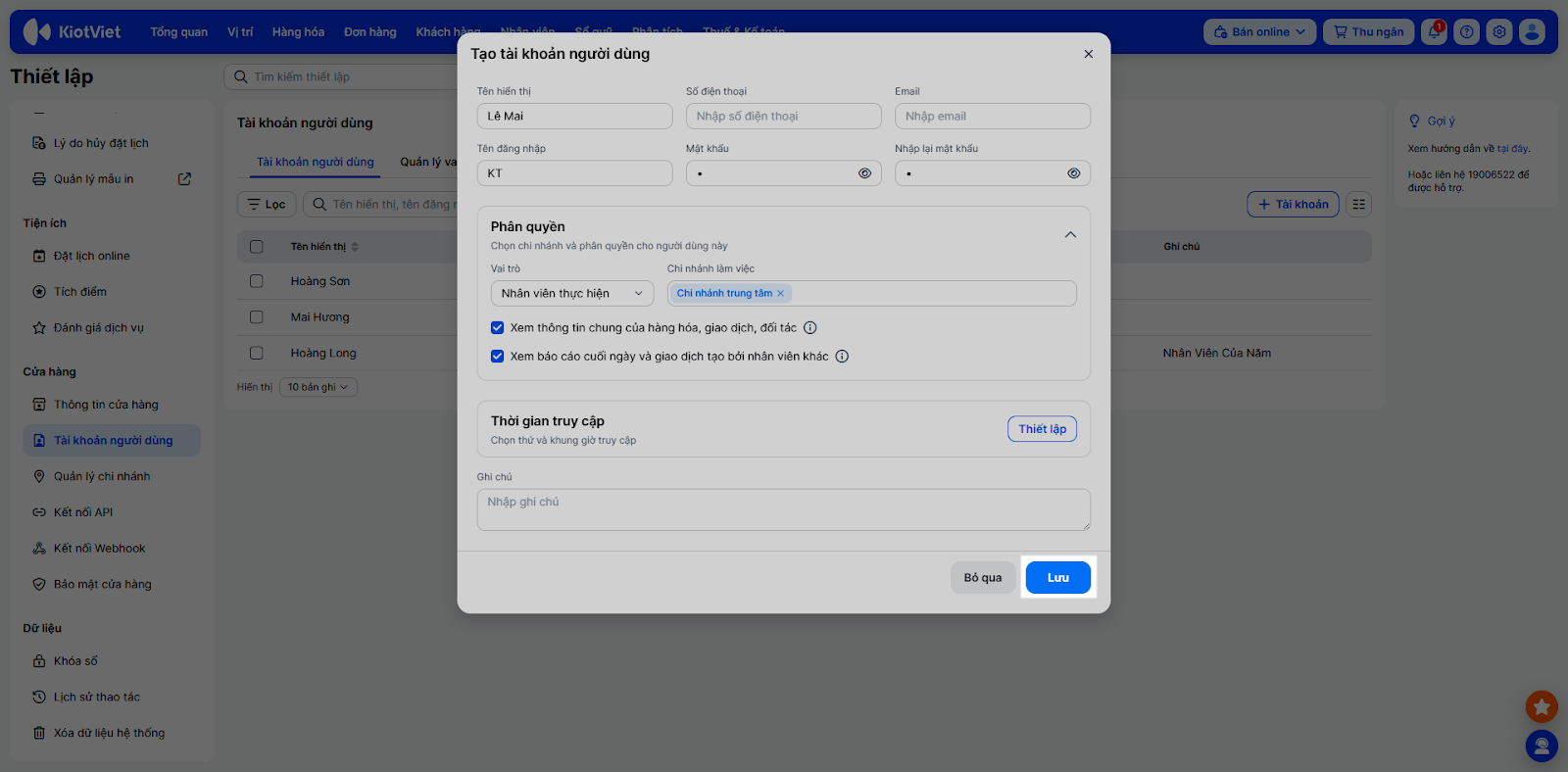Click info icon after 'nhân viên khác'
The image size is (1568, 772).
tap(842, 357)
